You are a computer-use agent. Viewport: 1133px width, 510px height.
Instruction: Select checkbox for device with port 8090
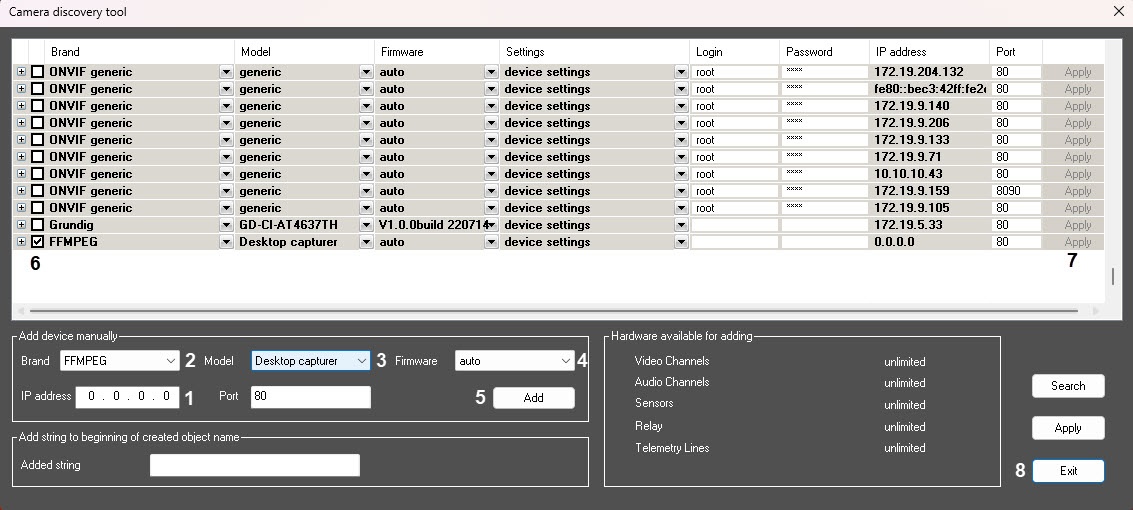coord(38,191)
